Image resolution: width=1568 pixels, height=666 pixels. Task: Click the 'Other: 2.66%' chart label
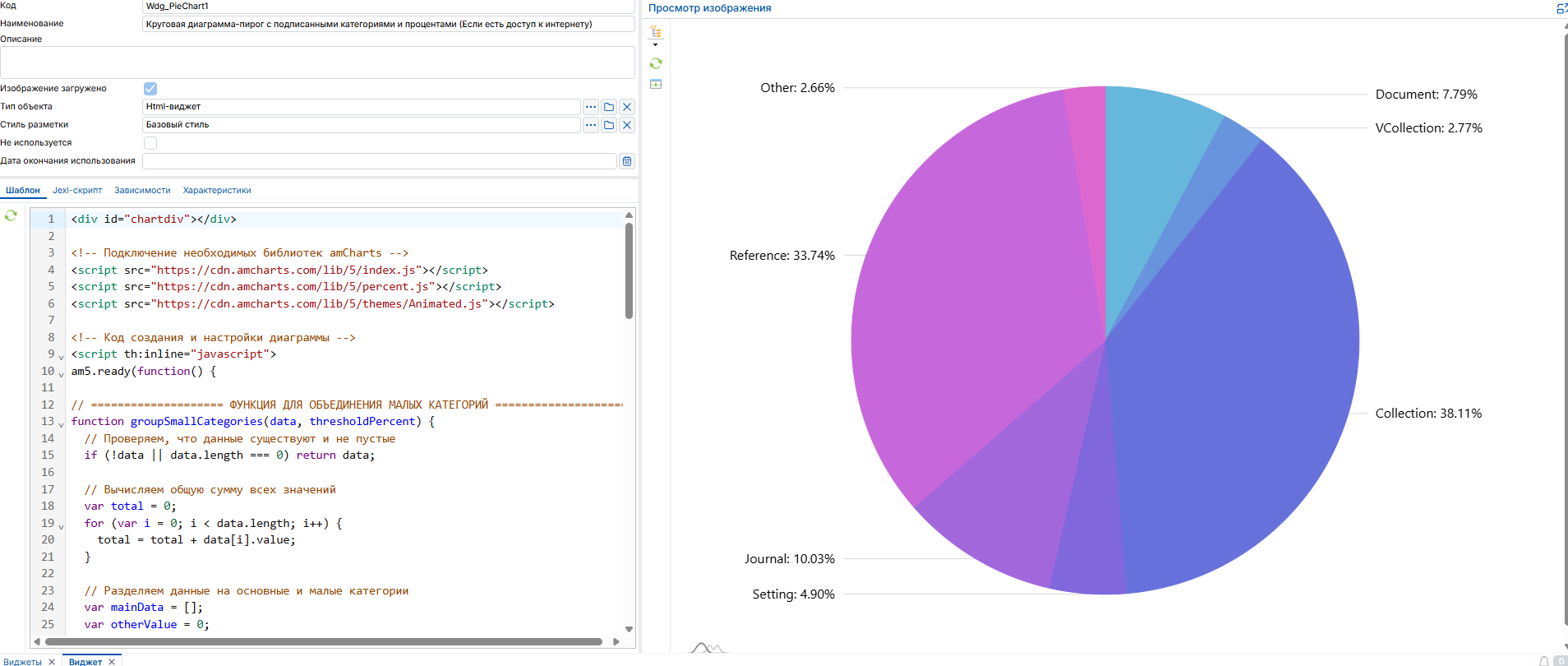click(x=798, y=88)
